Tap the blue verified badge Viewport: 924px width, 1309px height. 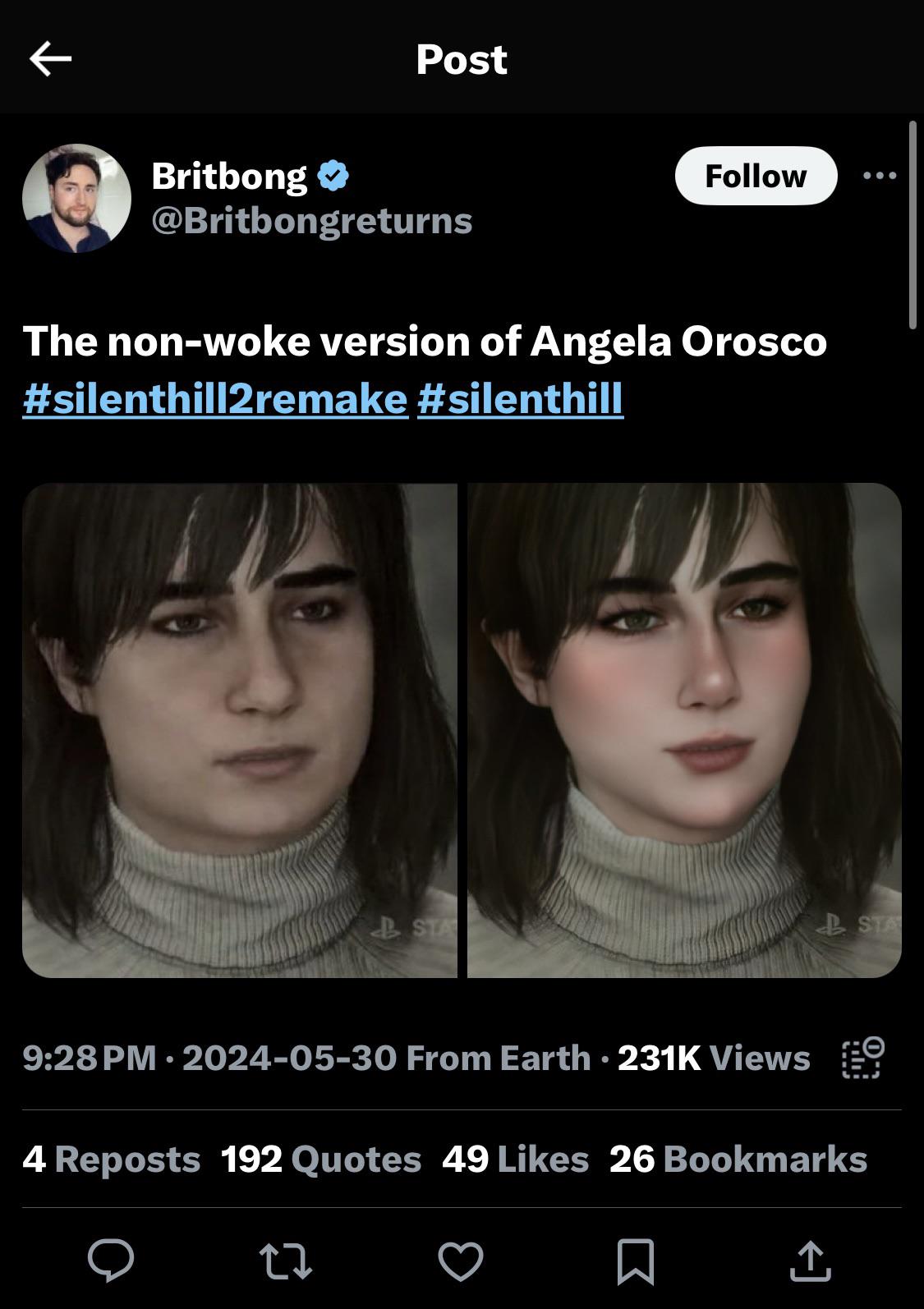click(333, 176)
